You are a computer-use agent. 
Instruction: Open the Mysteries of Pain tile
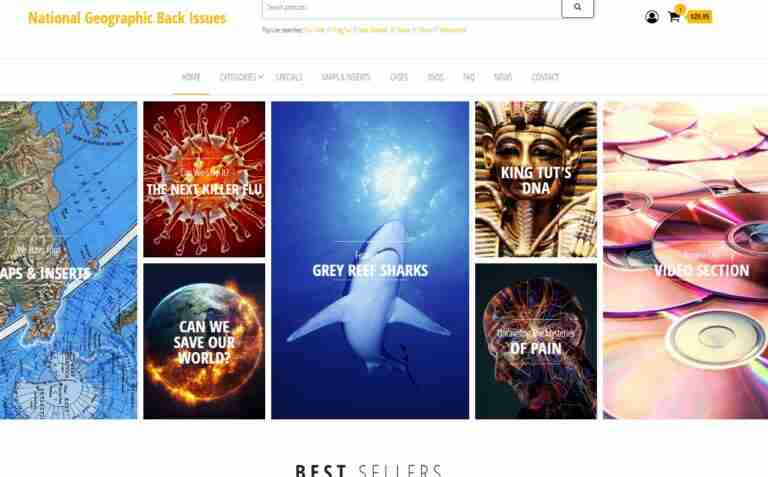click(536, 341)
